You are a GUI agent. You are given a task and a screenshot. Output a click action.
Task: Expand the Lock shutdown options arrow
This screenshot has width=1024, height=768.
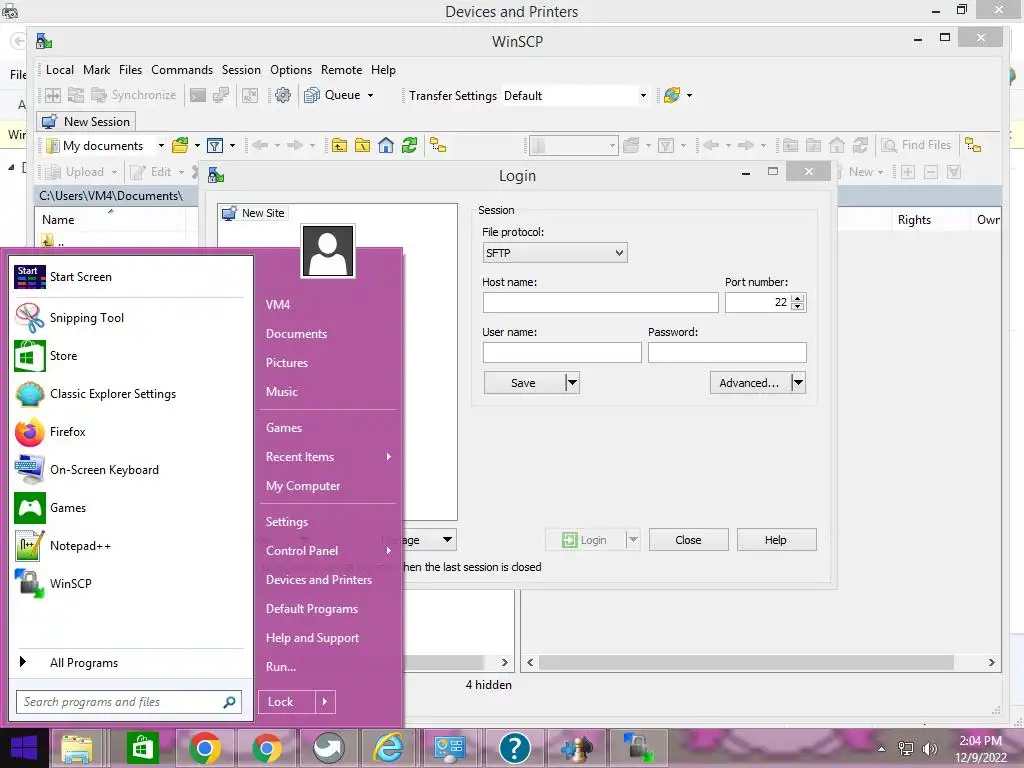click(325, 702)
